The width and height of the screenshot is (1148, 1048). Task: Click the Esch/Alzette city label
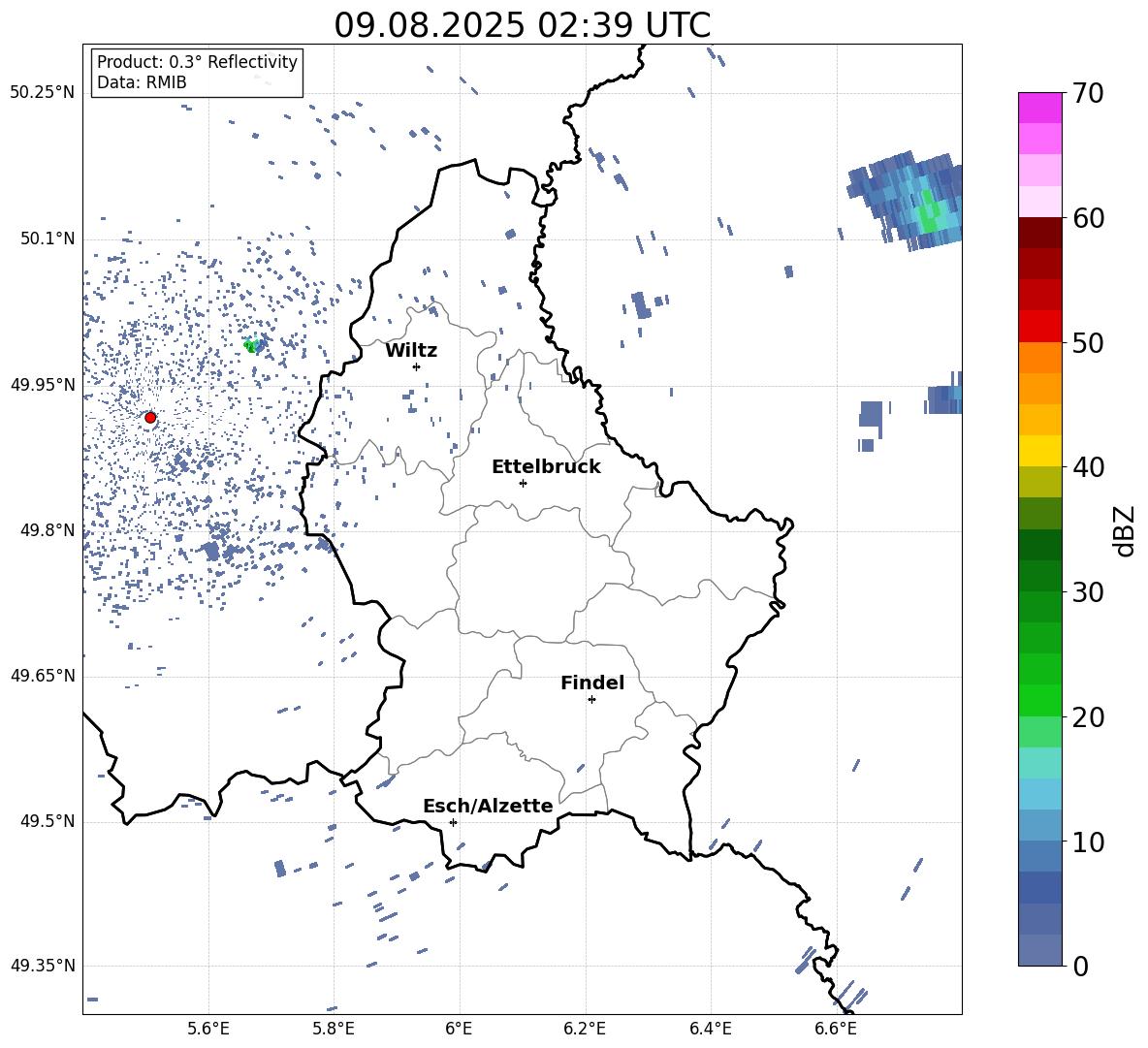click(x=489, y=806)
